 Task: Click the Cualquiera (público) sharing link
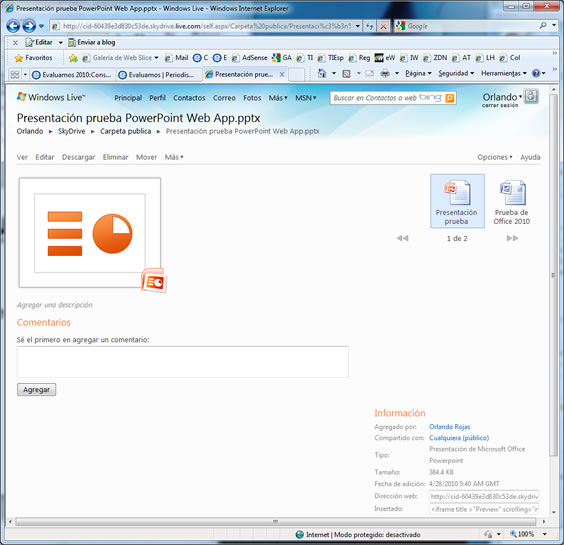(x=459, y=438)
